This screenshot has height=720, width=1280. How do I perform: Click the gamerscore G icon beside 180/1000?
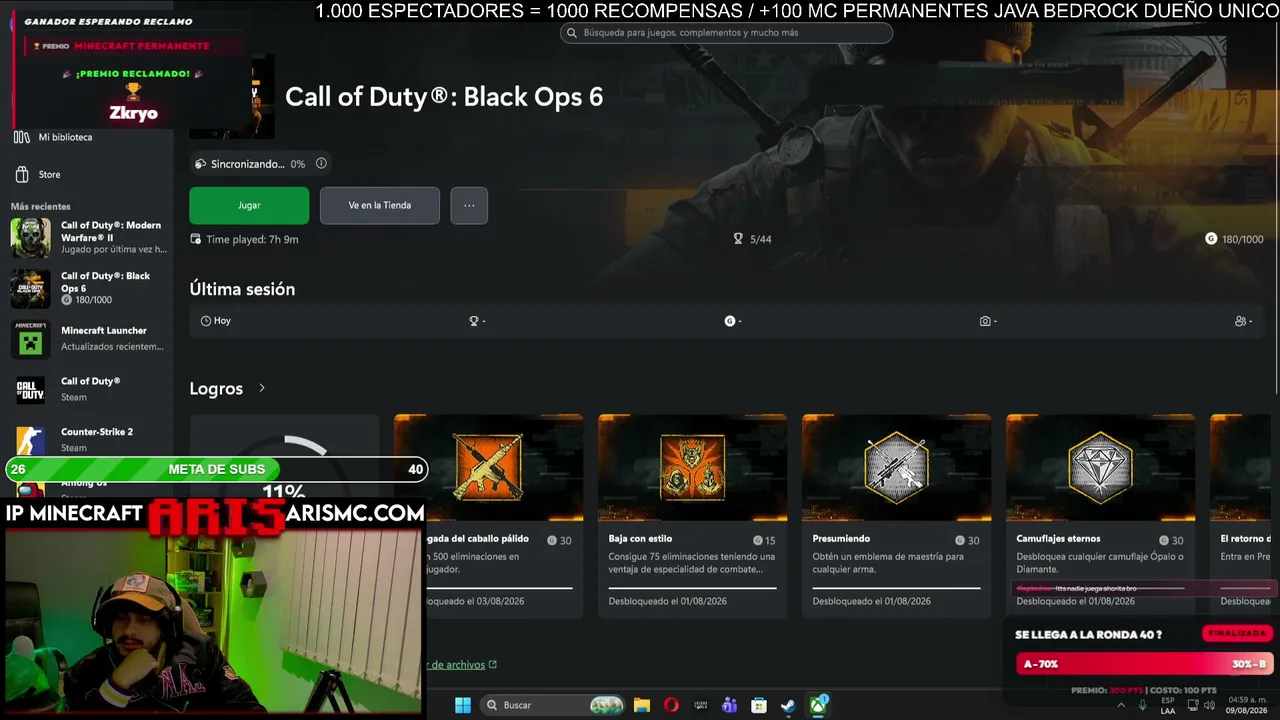pos(1211,239)
